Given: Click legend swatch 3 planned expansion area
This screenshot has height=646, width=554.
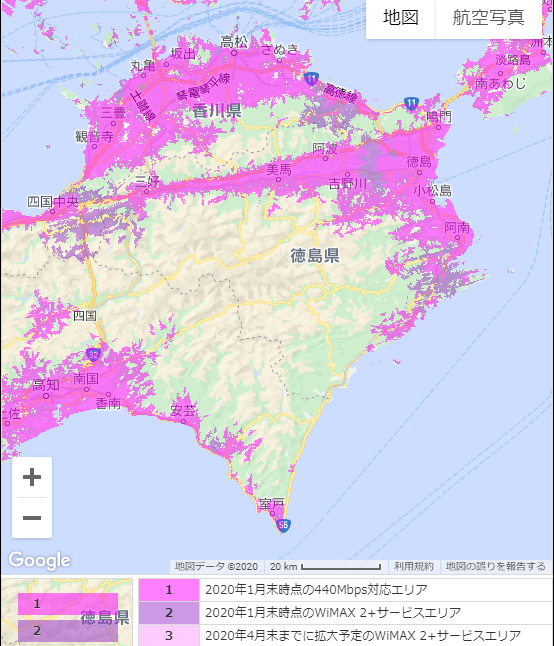Looking at the screenshot, I should pos(169,635).
